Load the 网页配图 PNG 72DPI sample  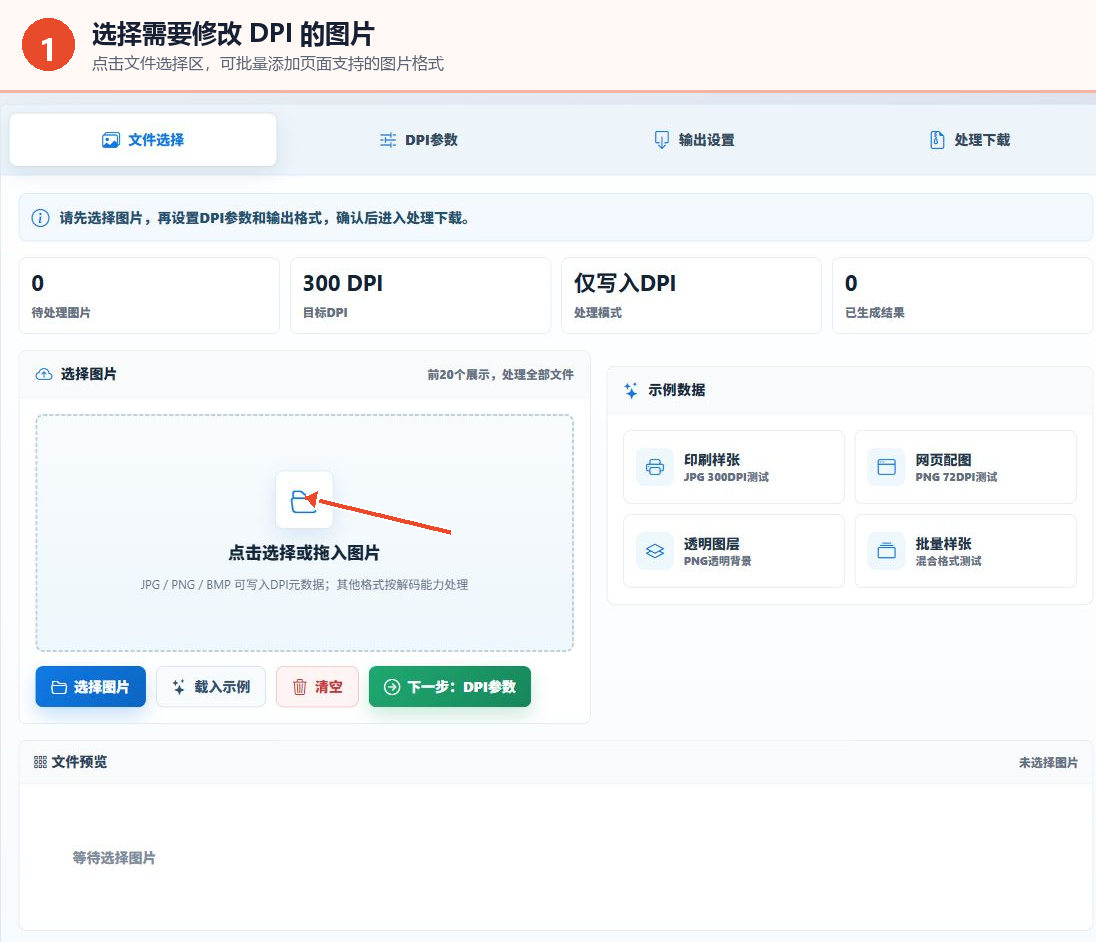pos(965,467)
